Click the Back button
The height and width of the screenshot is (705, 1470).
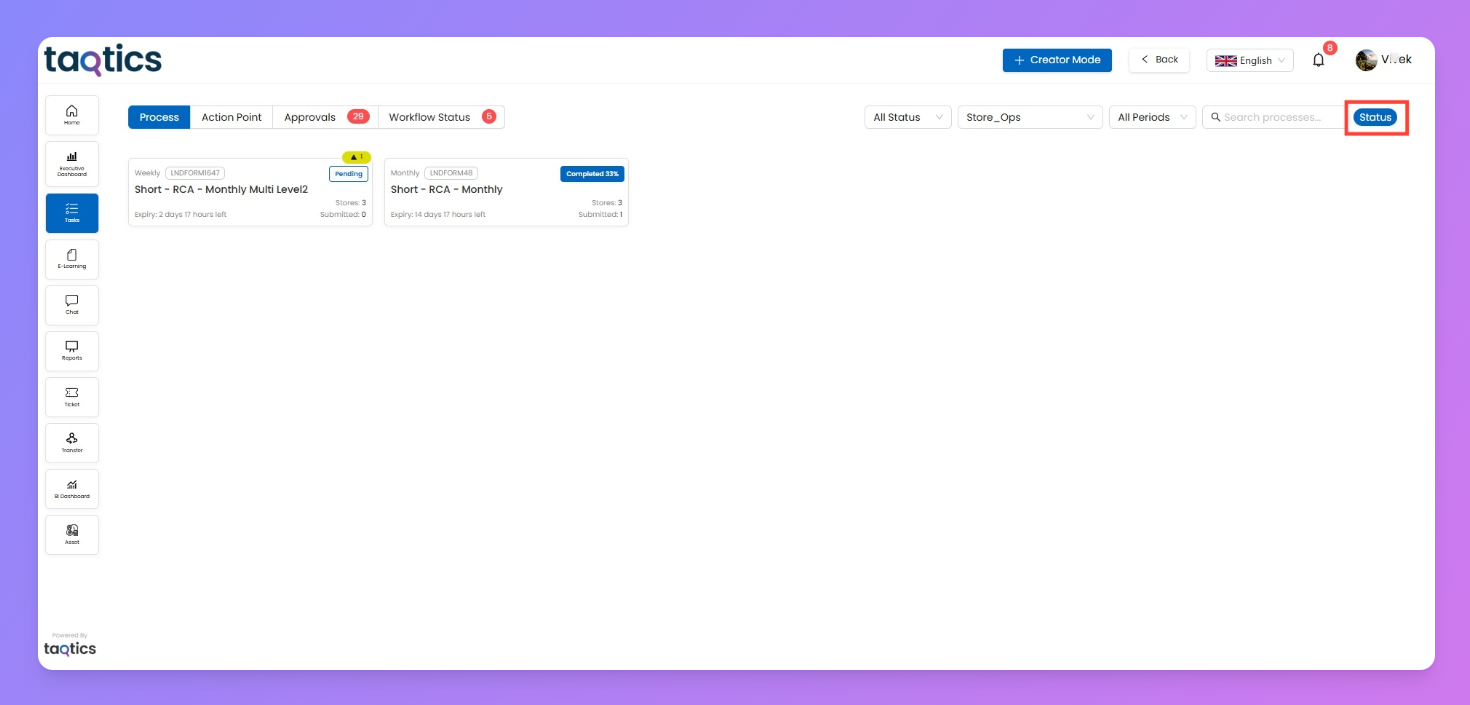tap(1159, 60)
